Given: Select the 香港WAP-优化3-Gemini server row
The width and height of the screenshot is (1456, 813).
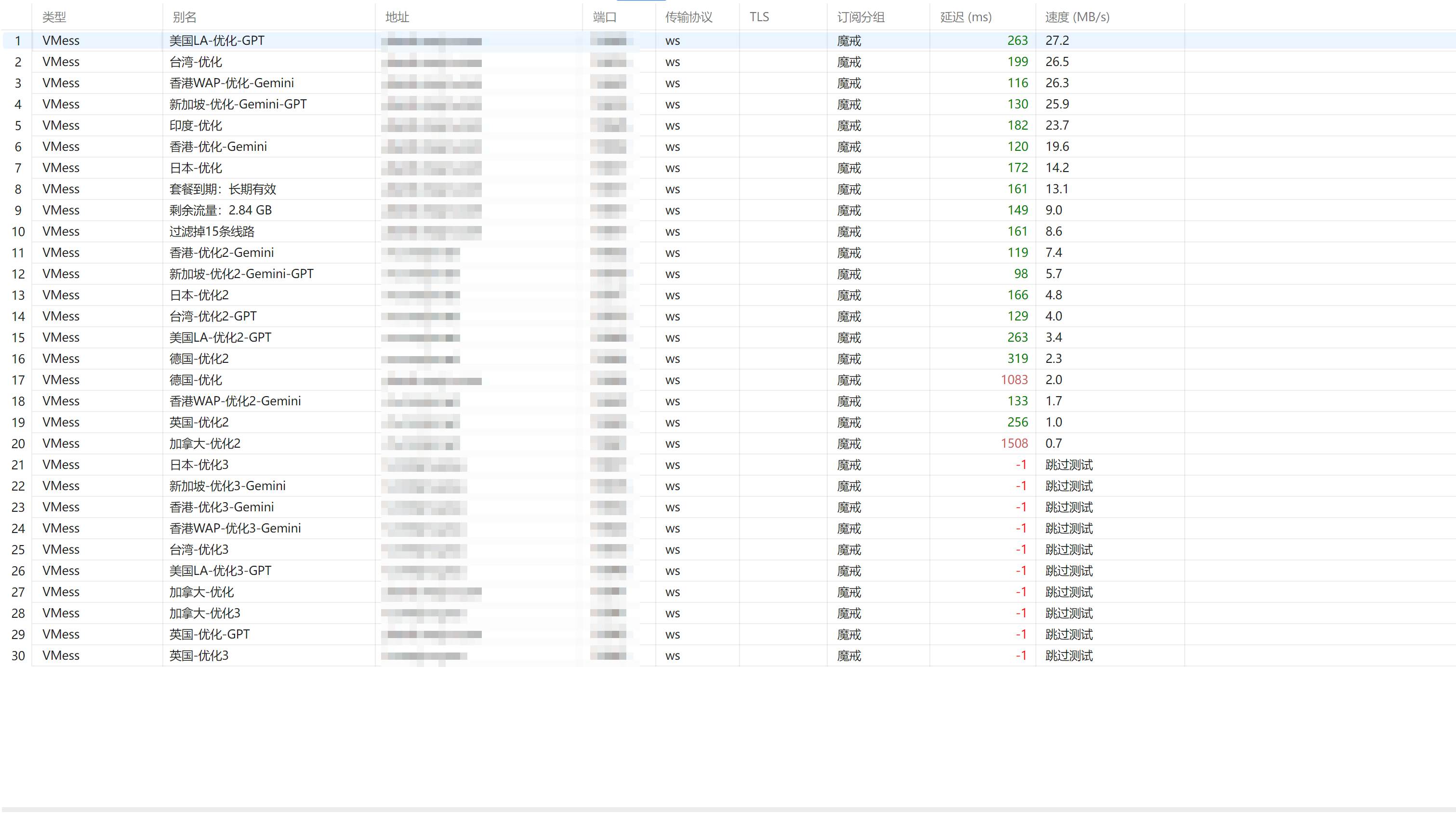Looking at the screenshot, I should pyautogui.click(x=728, y=528).
